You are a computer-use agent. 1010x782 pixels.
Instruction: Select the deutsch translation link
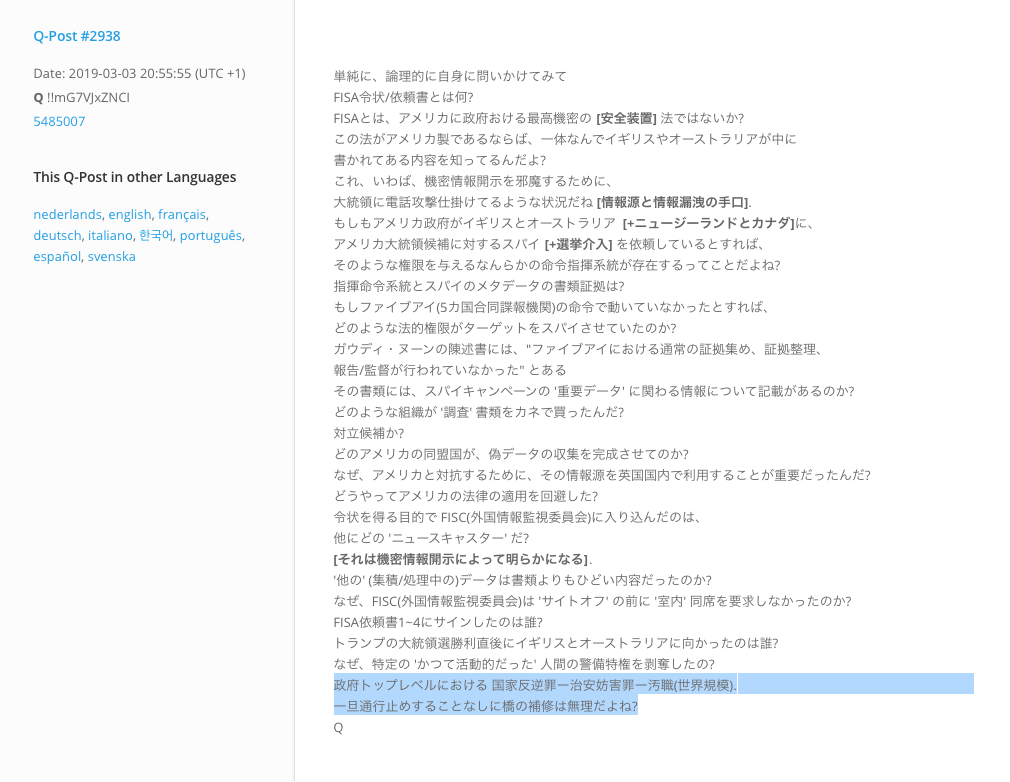click(x=57, y=236)
